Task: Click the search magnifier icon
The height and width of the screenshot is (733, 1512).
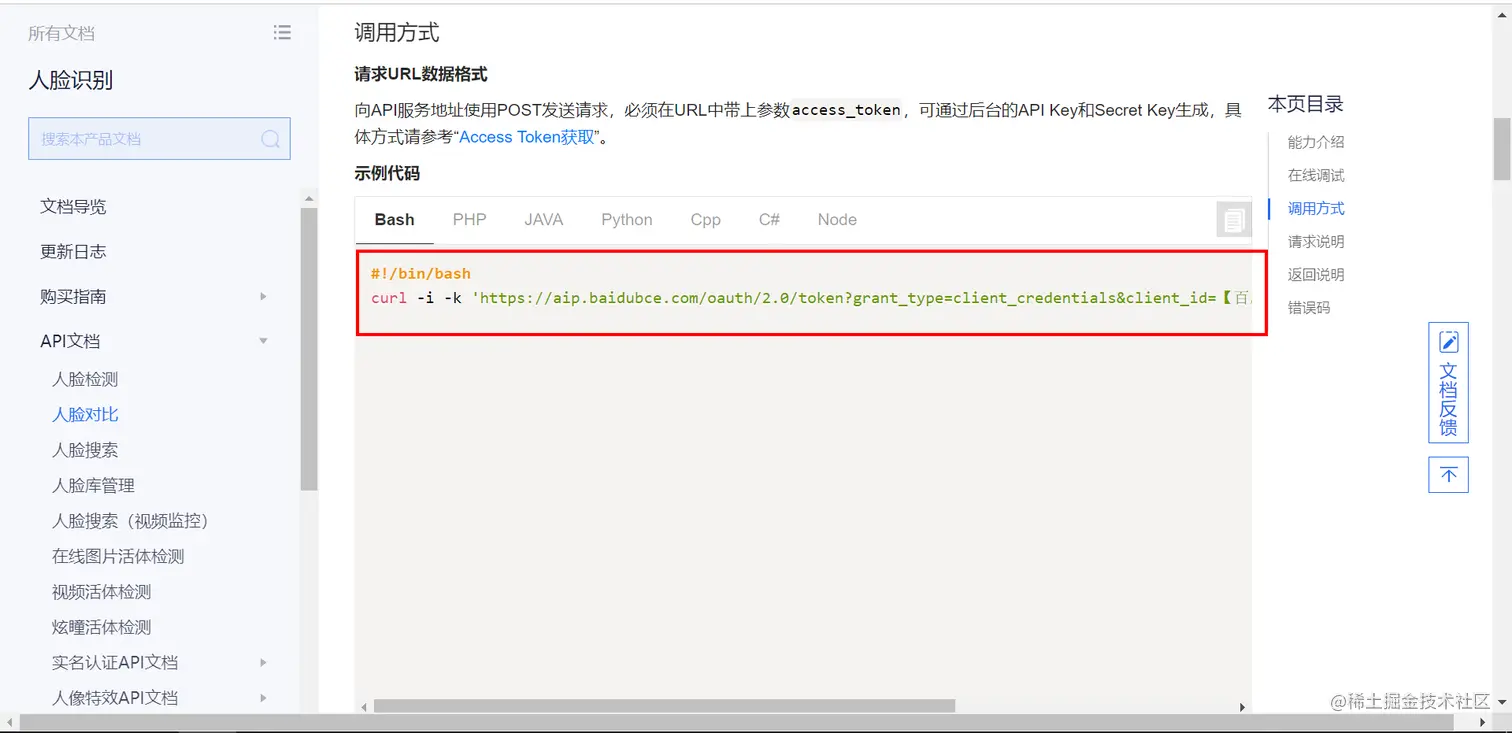Action: coord(270,139)
